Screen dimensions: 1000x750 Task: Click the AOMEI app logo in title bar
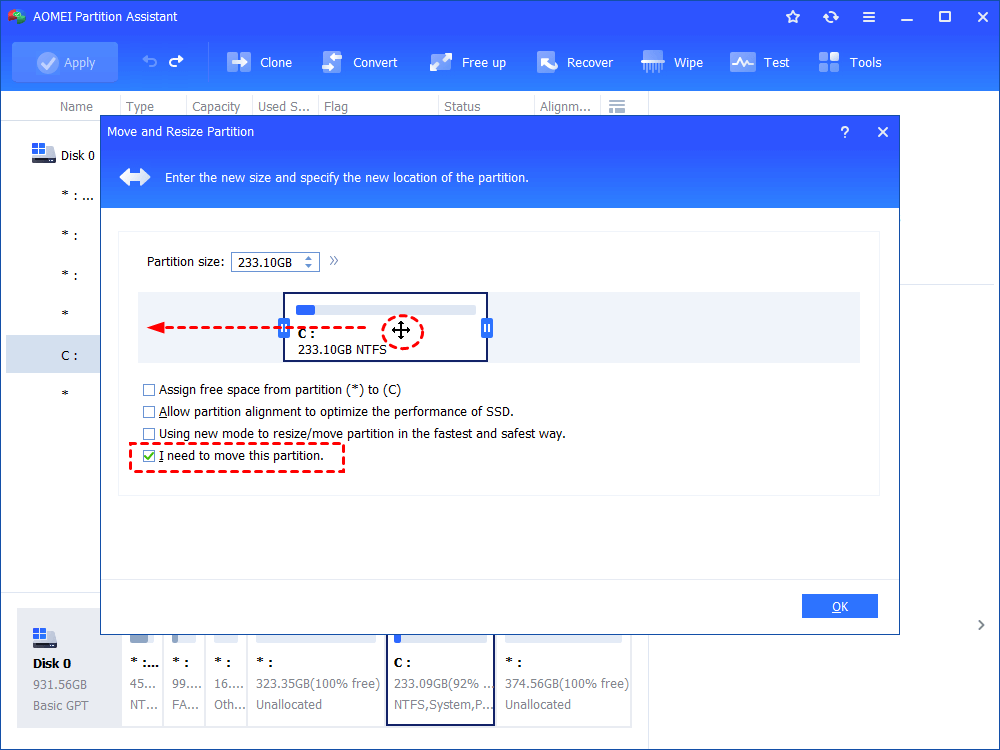coord(17,17)
